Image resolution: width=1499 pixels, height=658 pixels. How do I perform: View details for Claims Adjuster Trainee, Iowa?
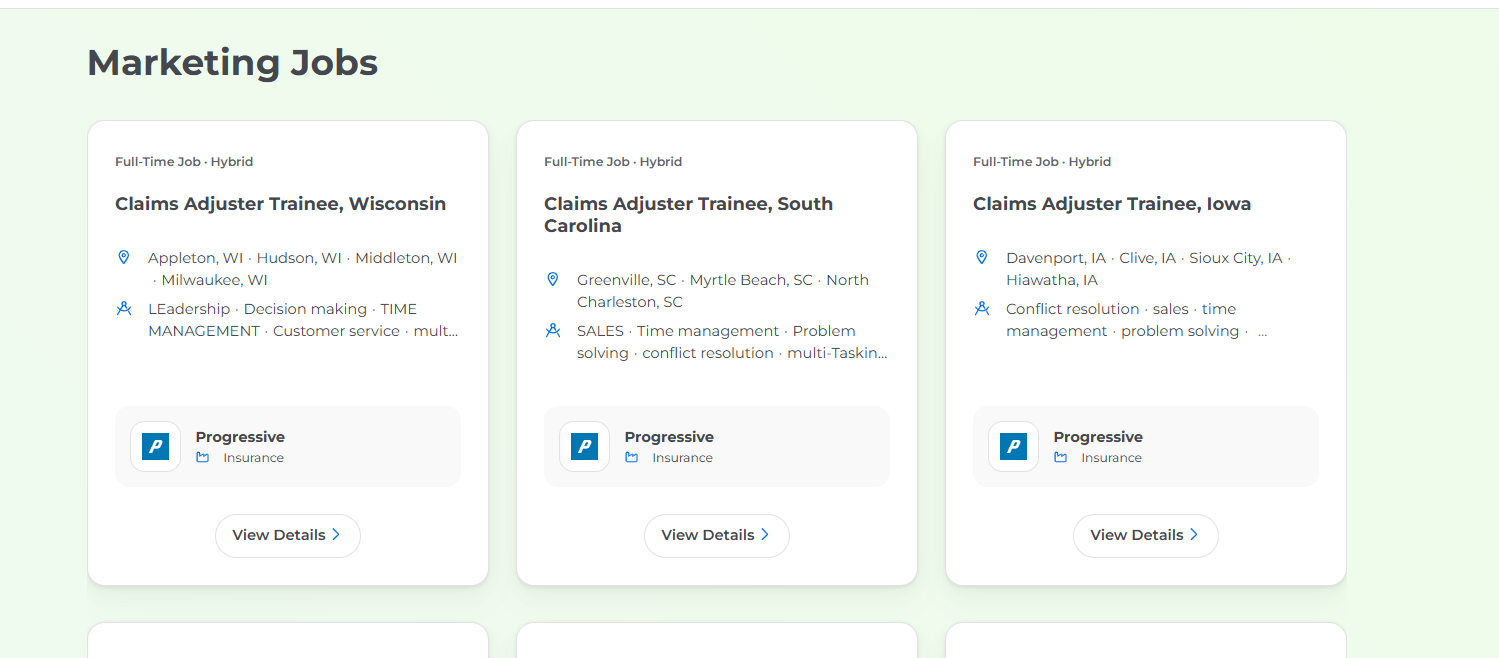coord(1145,535)
